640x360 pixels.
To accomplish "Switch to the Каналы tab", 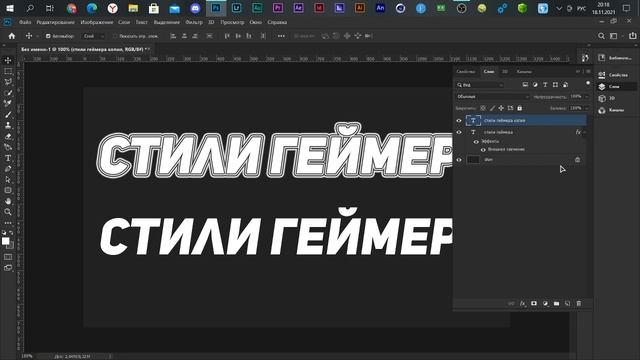I will click(524, 71).
